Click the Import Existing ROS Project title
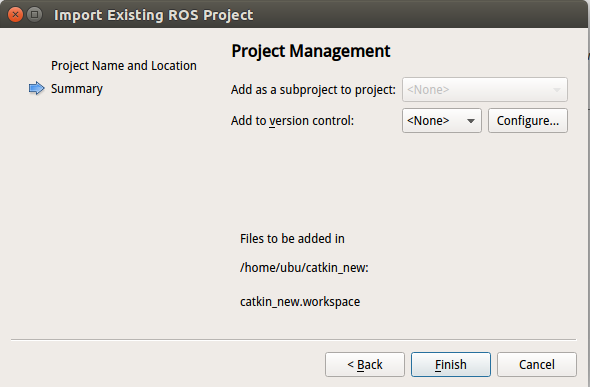 tap(154, 15)
